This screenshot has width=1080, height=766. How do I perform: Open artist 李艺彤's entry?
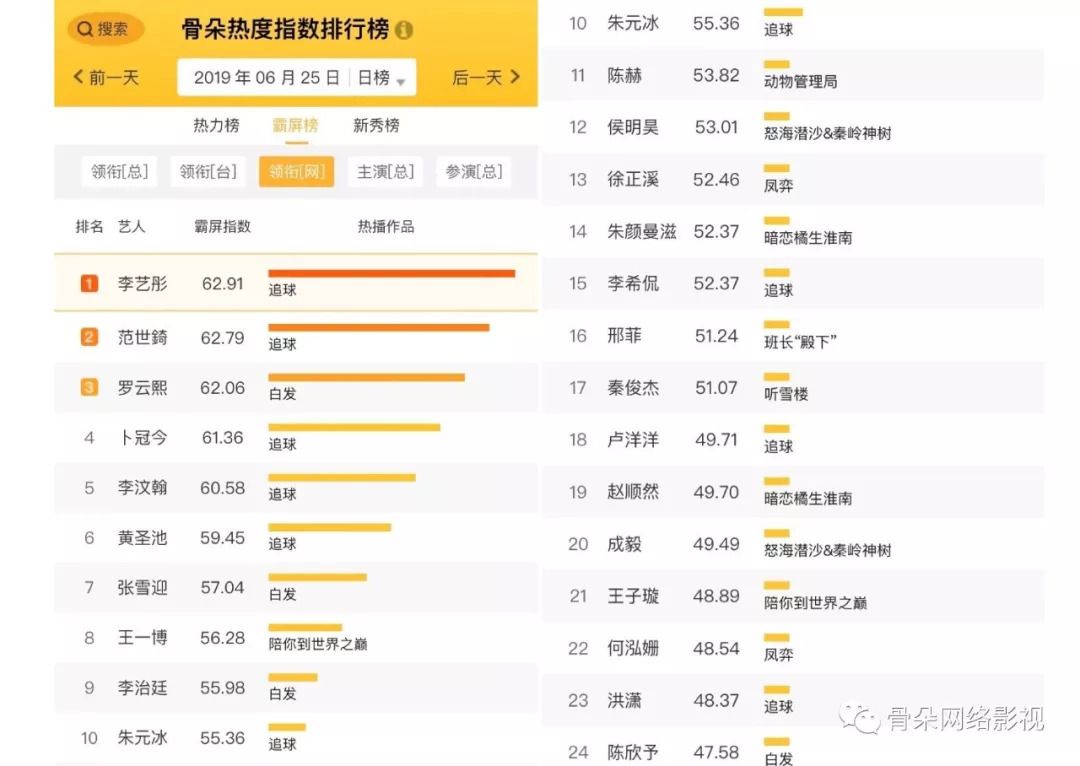pos(142,284)
